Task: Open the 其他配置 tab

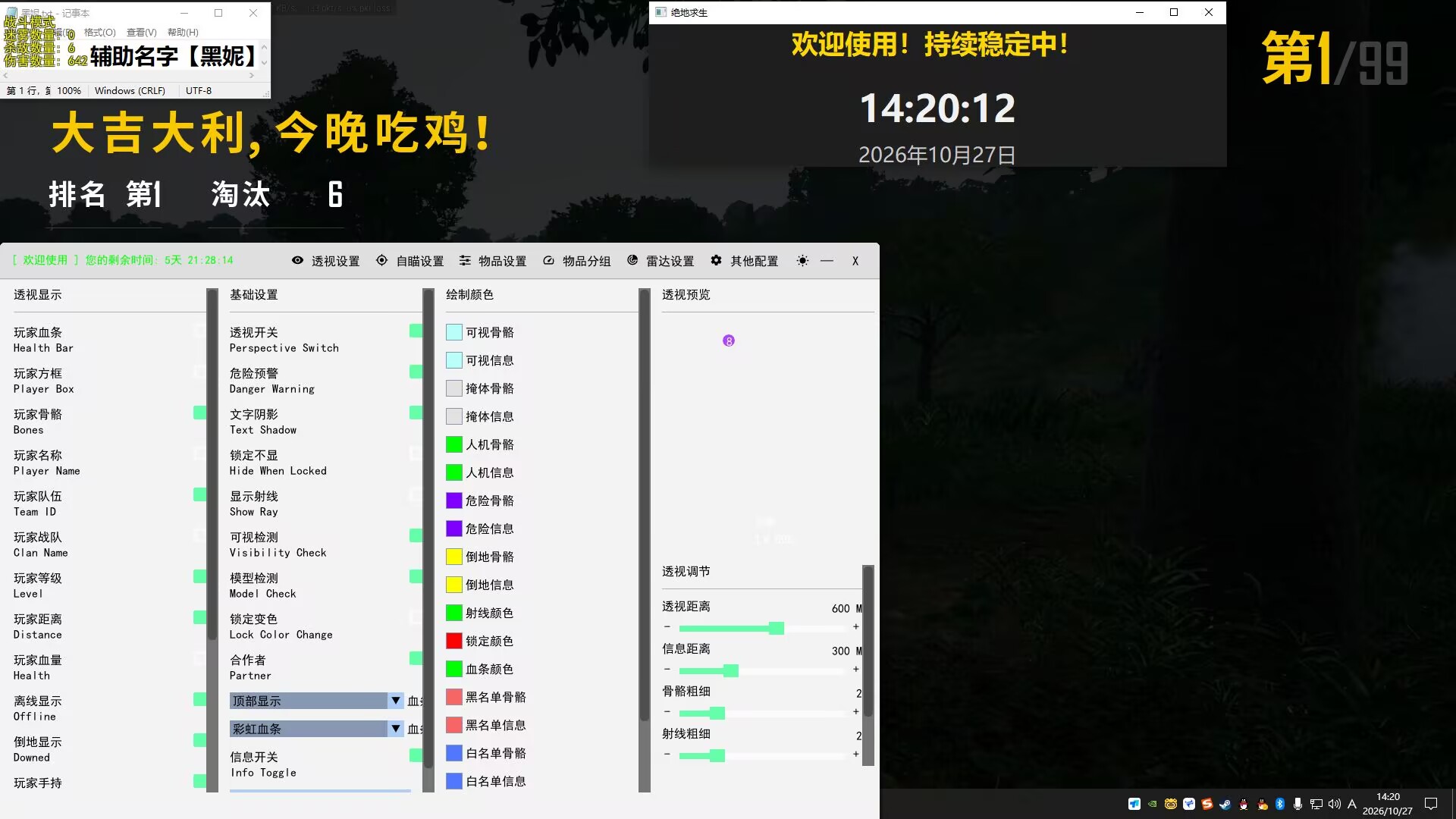Action: click(745, 261)
